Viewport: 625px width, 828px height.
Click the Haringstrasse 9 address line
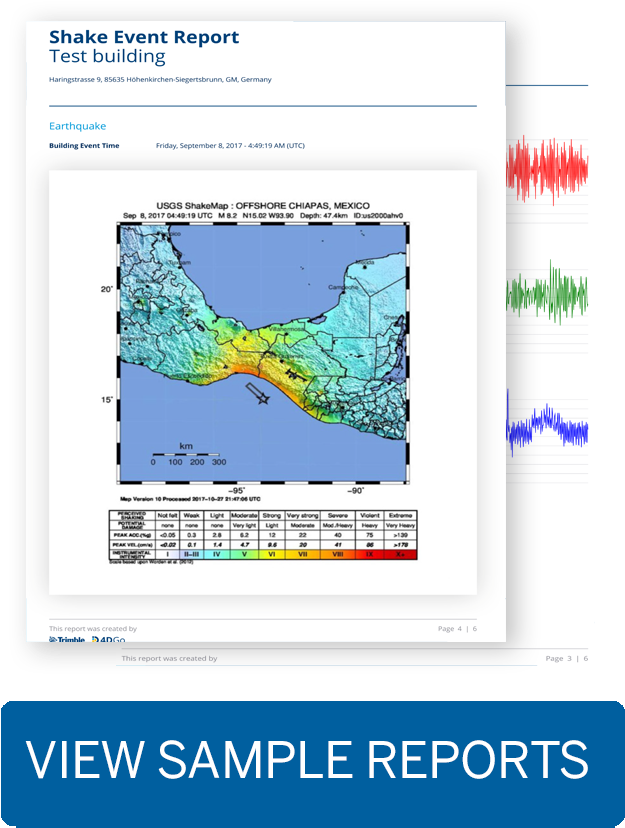coord(160,80)
